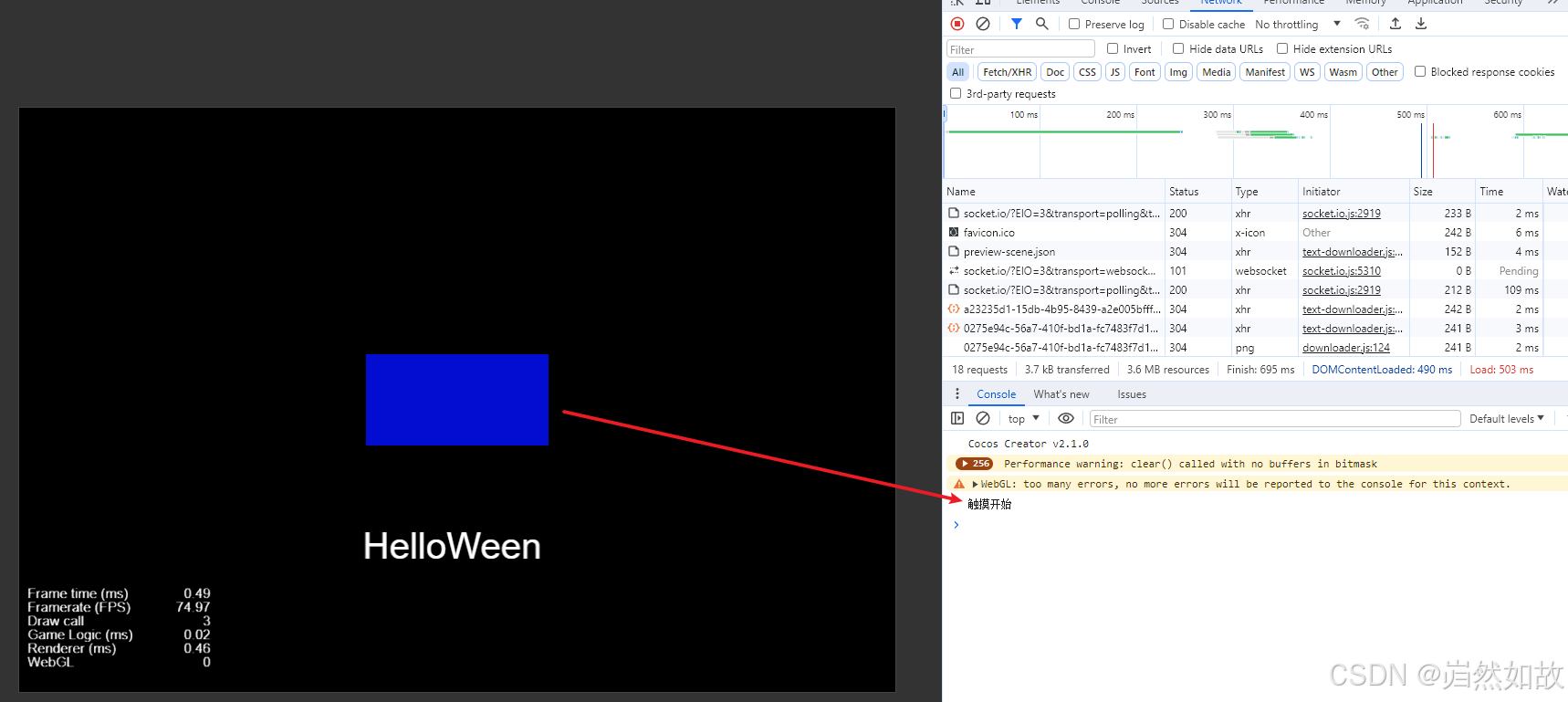Clear console icon in drawer
This screenshot has height=702, width=1568.
983,418
